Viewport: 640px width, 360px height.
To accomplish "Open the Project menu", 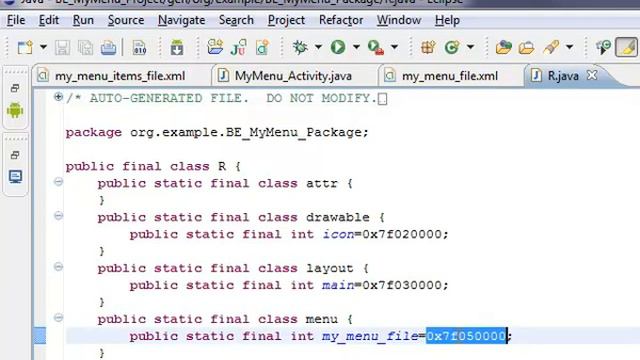I will (x=286, y=20).
